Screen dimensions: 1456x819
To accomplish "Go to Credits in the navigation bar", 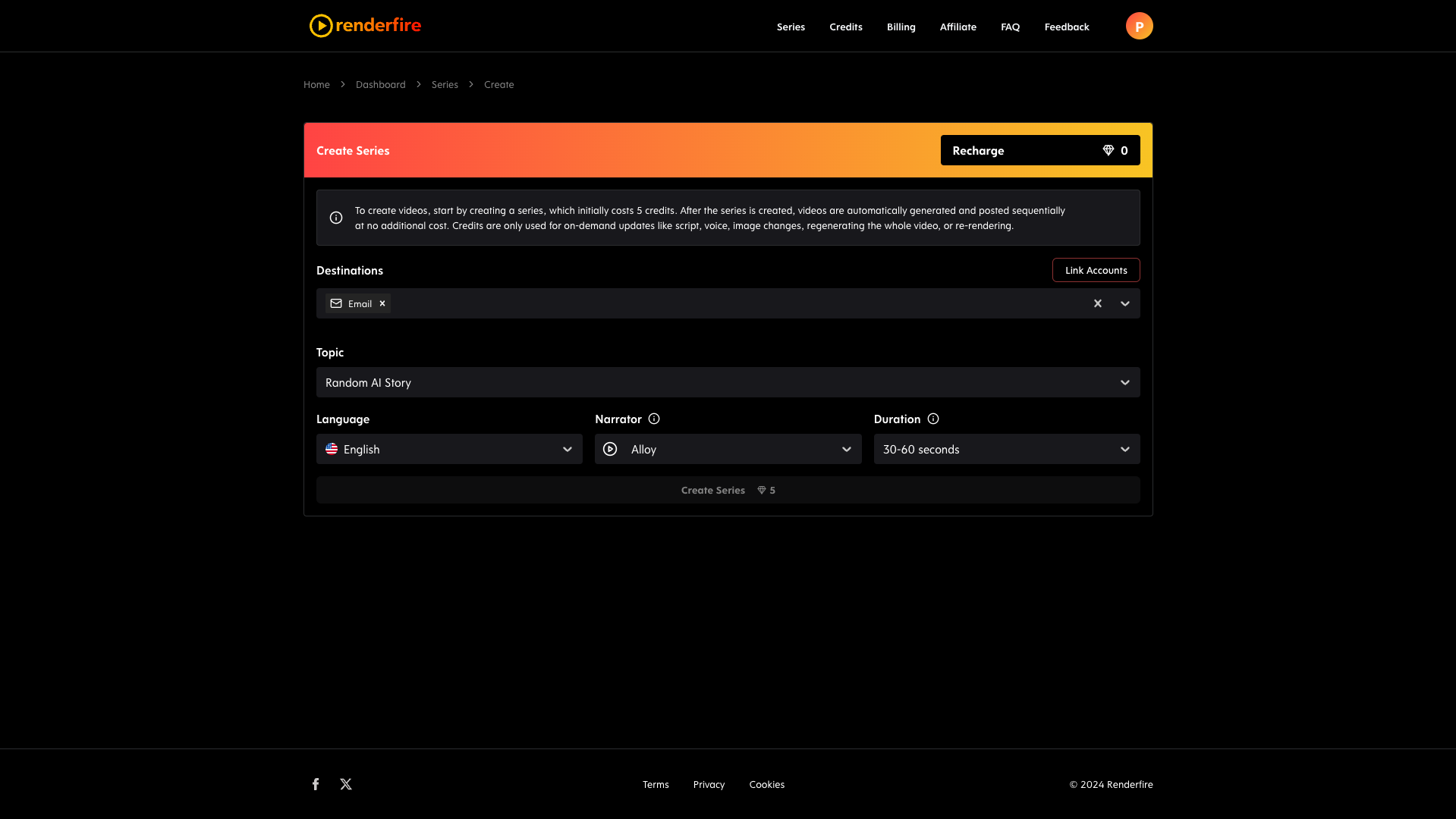I will tap(845, 27).
